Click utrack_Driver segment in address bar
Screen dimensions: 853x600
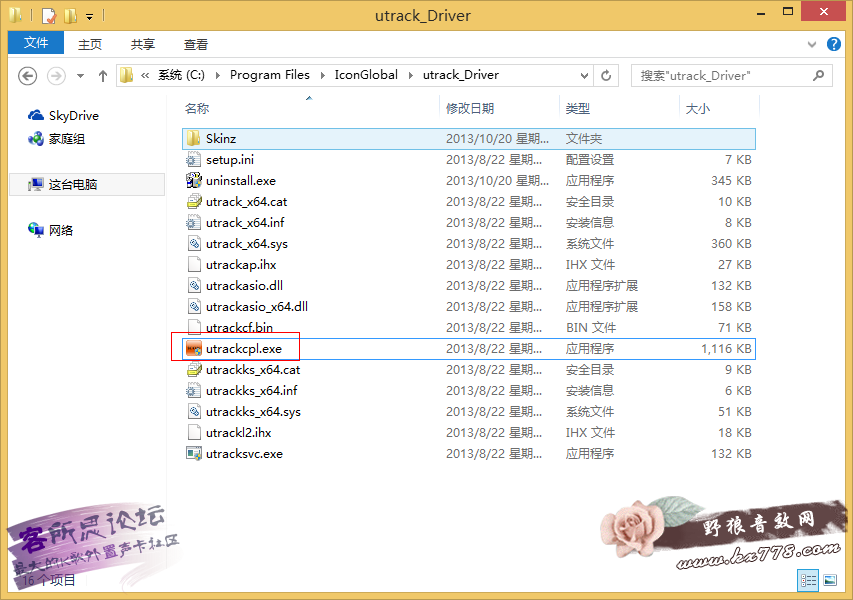[x=461, y=75]
